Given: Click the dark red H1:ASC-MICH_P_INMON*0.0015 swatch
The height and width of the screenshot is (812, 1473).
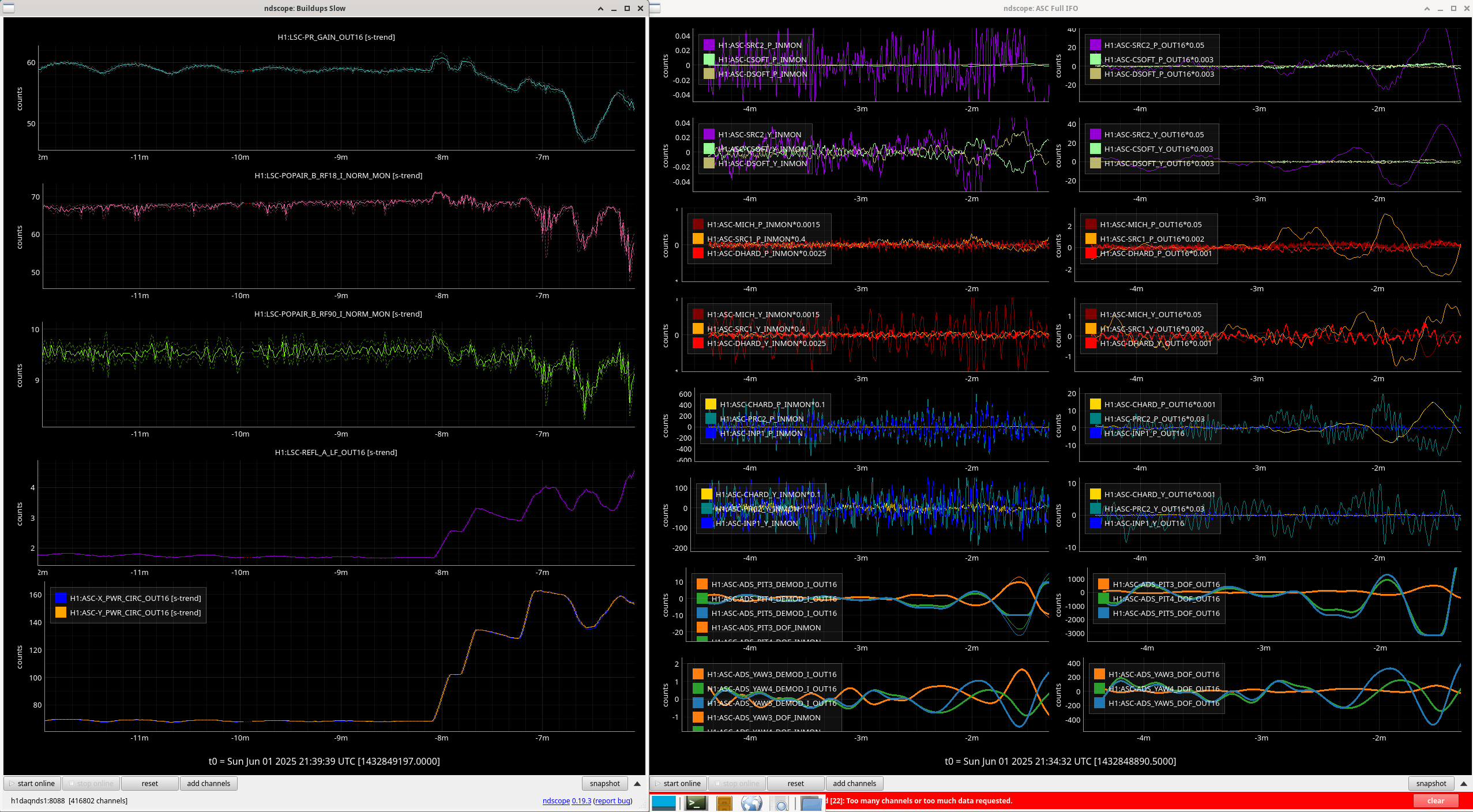Looking at the screenshot, I should pos(698,224).
